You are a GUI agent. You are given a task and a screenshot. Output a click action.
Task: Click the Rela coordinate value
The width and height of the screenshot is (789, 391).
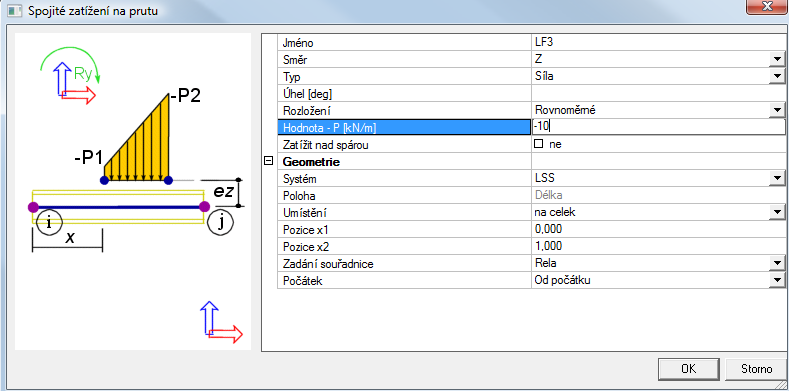click(x=545, y=263)
